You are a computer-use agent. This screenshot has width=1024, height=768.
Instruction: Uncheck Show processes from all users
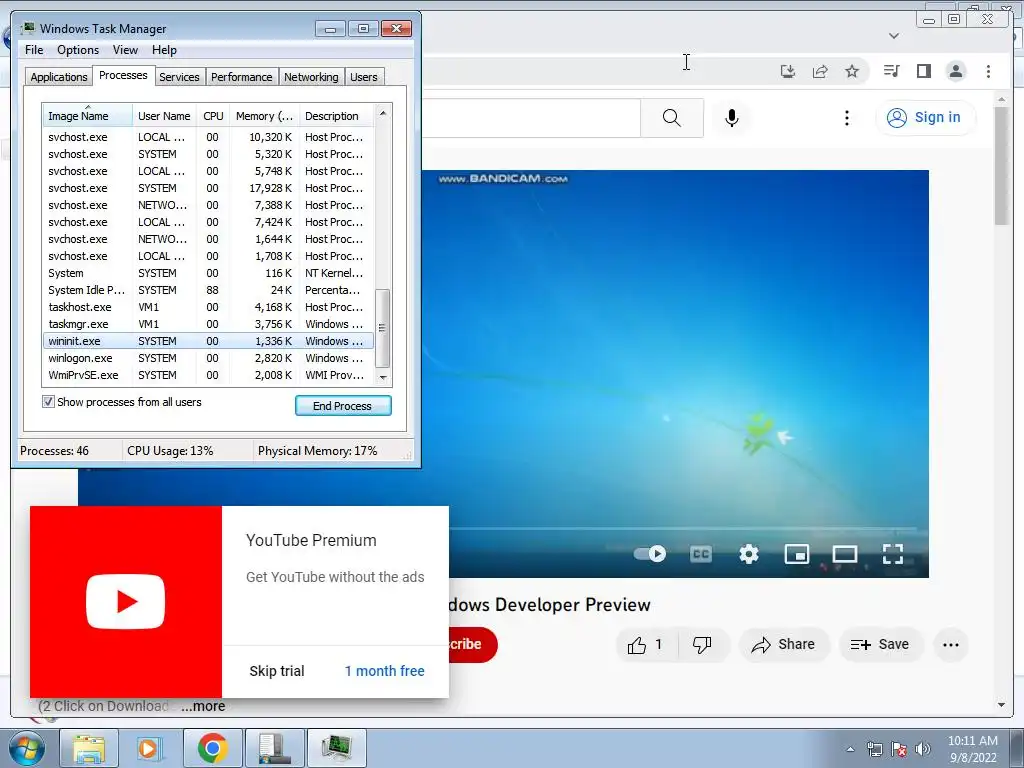[x=48, y=402]
